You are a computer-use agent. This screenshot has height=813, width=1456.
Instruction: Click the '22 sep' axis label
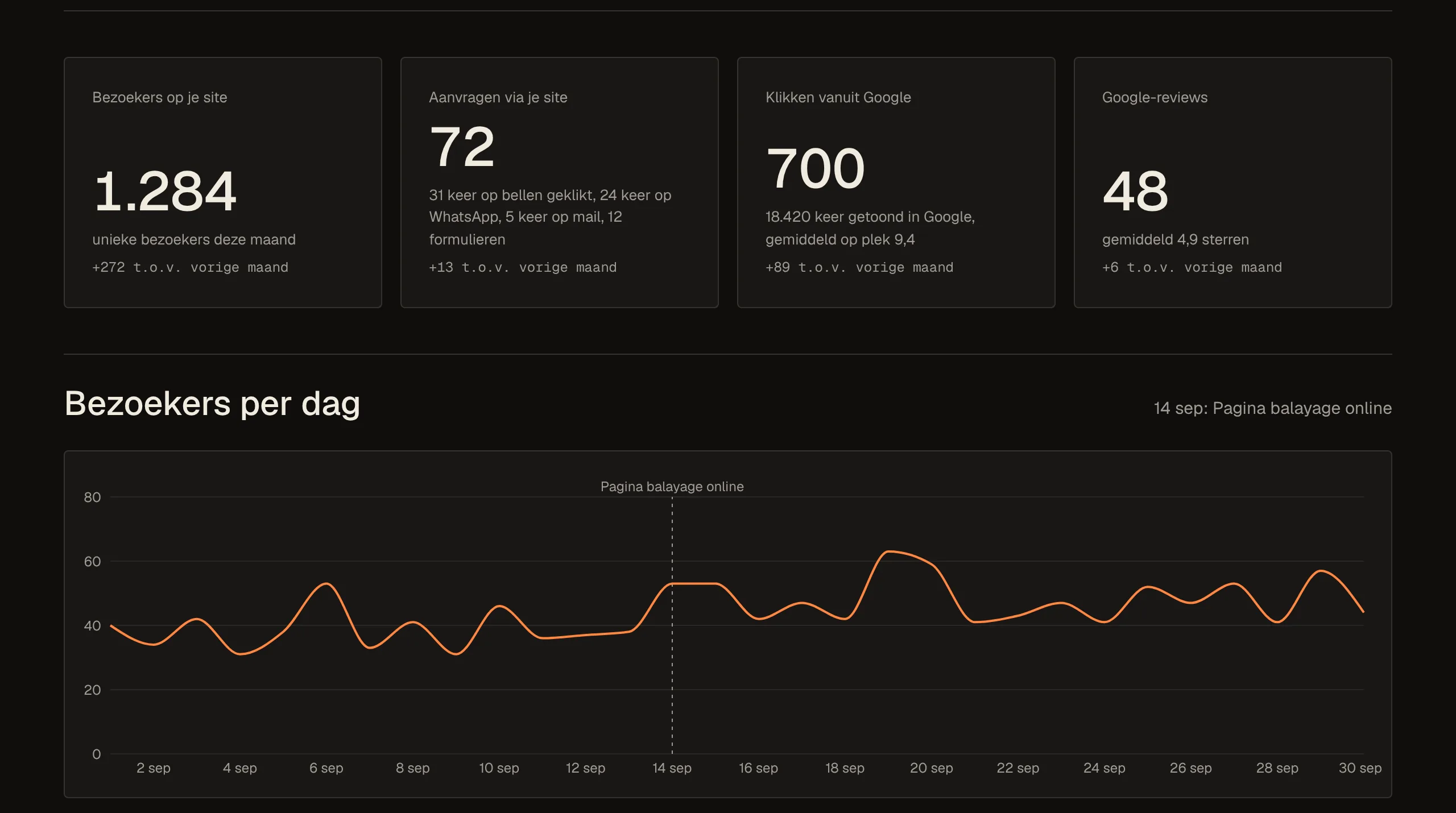1018,768
